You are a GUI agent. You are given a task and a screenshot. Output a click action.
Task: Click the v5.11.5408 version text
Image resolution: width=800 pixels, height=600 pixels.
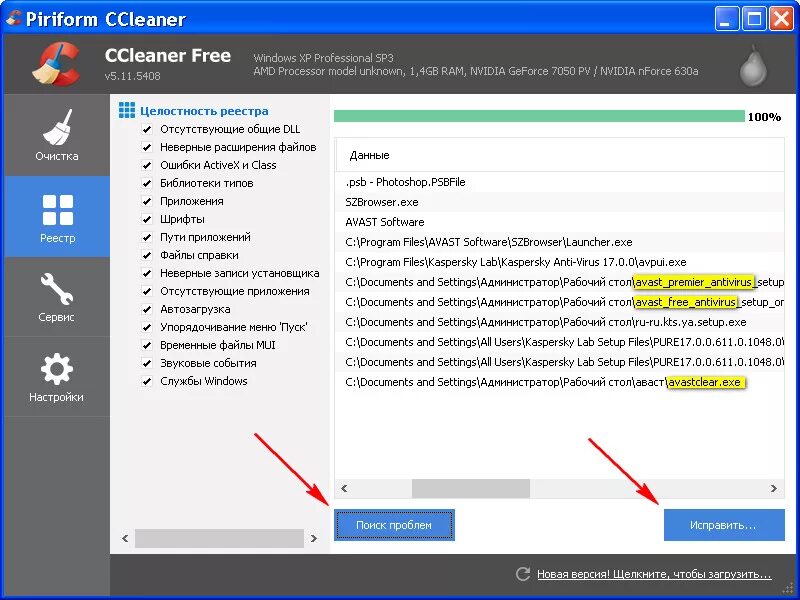132,76
